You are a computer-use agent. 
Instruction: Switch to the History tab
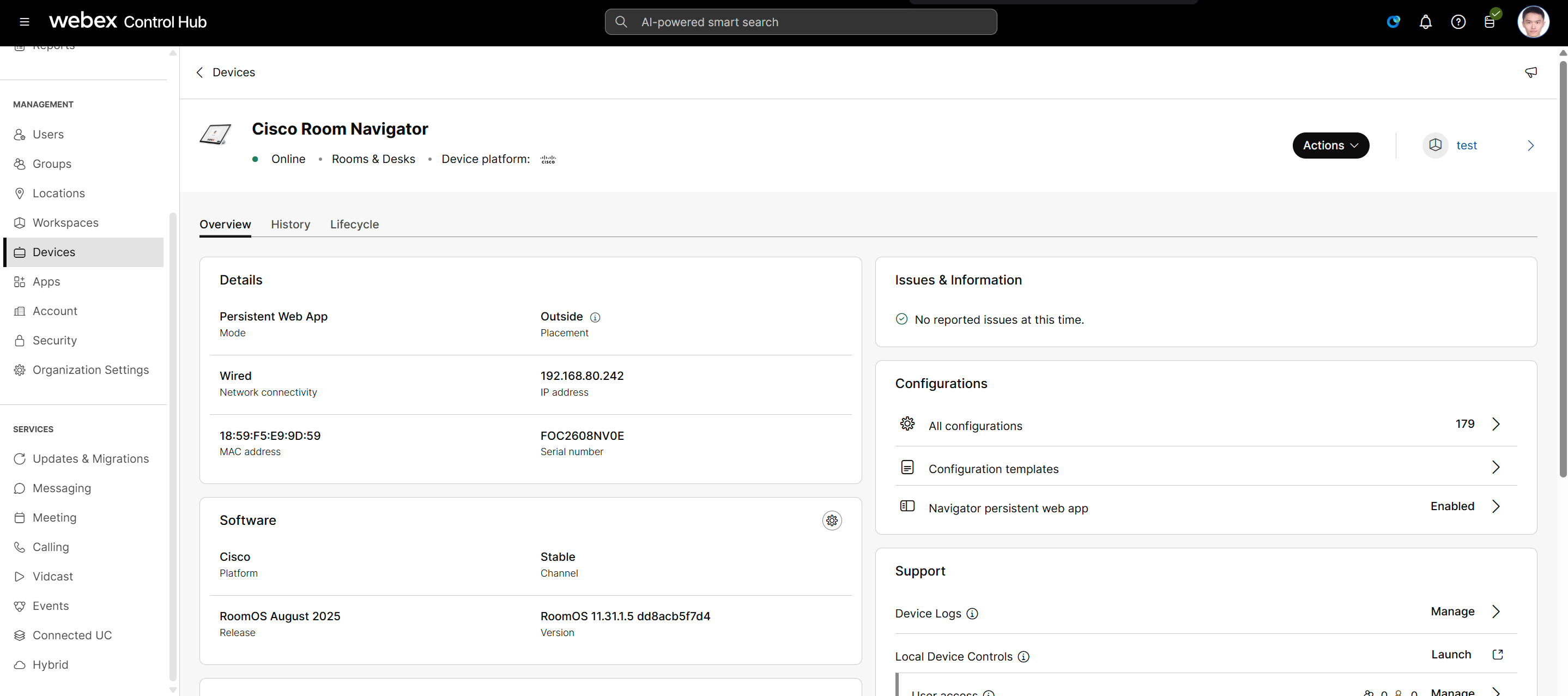point(290,225)
